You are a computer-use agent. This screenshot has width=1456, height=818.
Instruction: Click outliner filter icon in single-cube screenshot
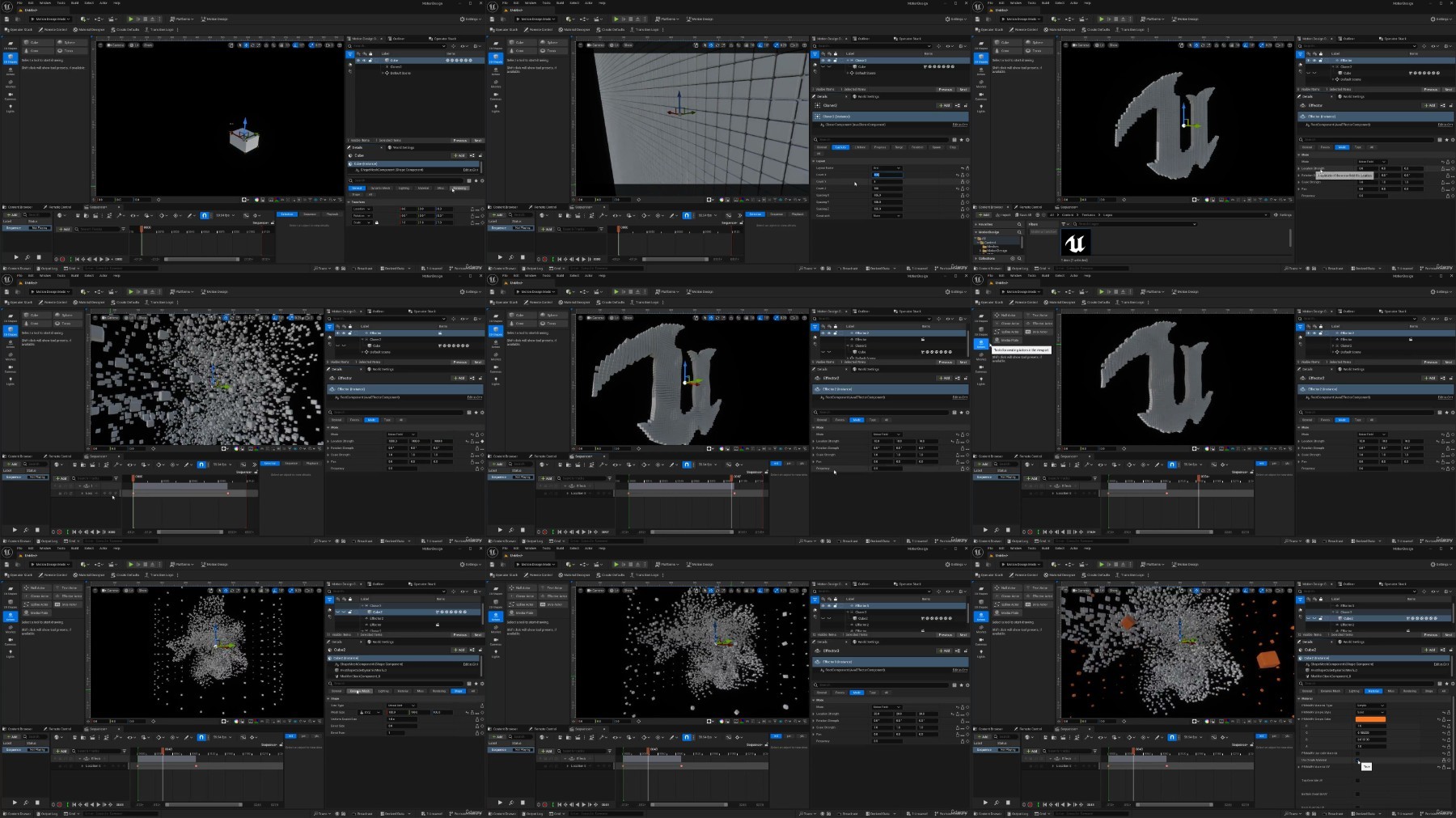(350, 54)
